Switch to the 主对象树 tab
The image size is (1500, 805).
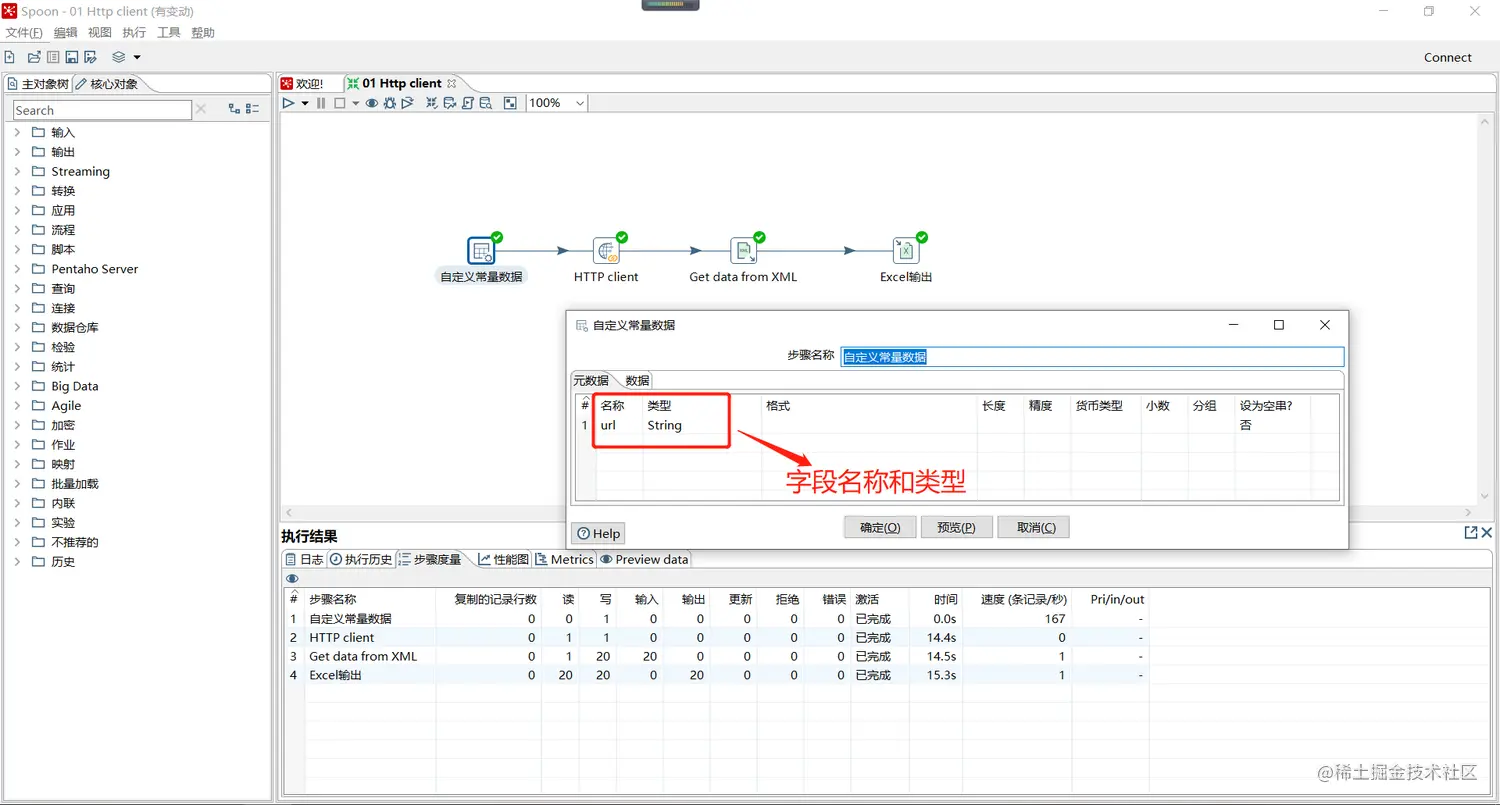point(38,84)
